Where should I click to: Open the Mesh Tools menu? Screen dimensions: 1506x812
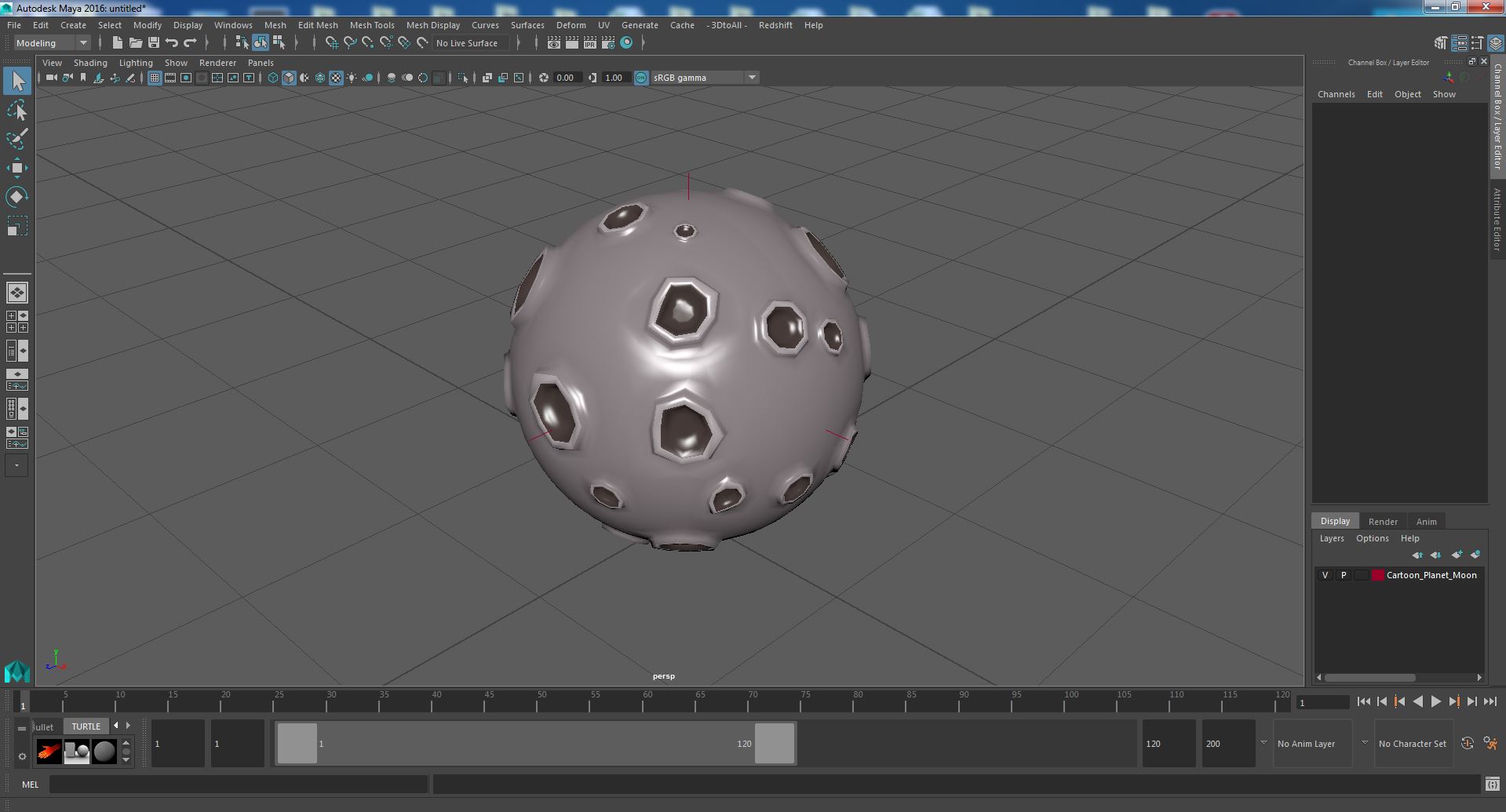point(372,25)
